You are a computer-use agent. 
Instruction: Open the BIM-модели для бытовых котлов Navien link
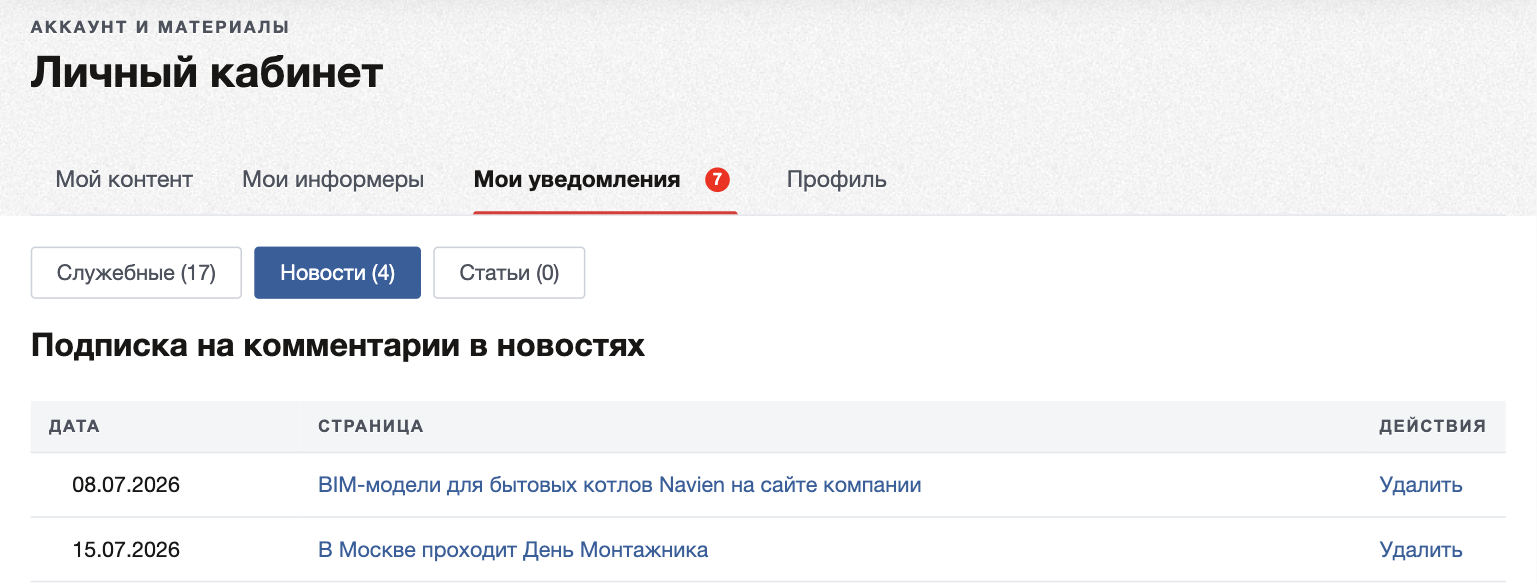coord(619,485)
